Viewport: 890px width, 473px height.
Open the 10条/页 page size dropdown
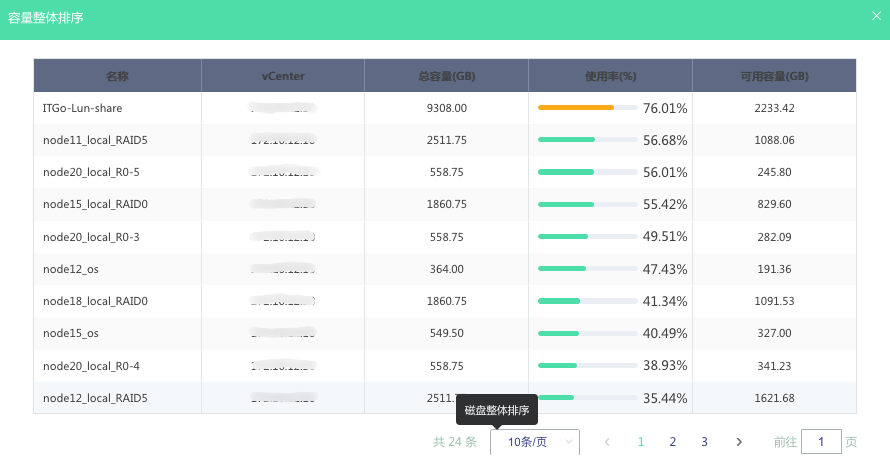point(535,442)
